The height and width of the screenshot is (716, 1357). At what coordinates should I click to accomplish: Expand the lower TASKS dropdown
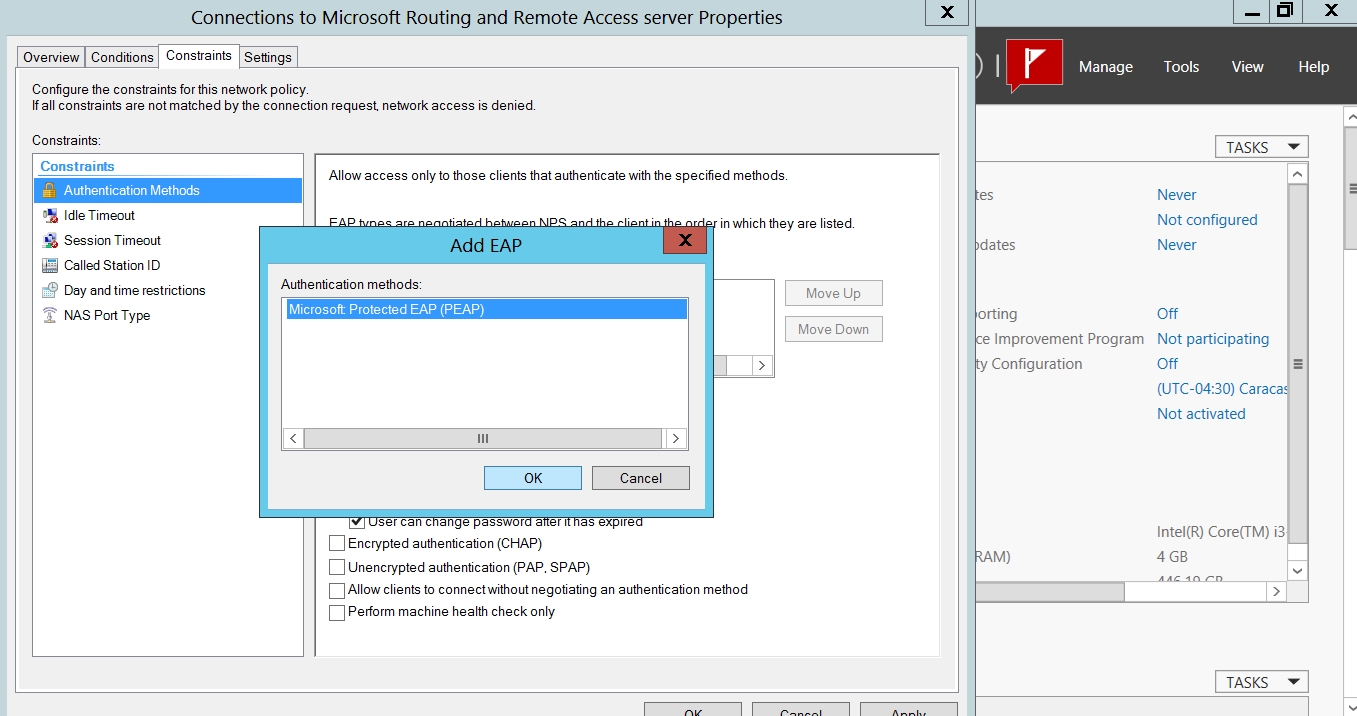(1261, 682)
